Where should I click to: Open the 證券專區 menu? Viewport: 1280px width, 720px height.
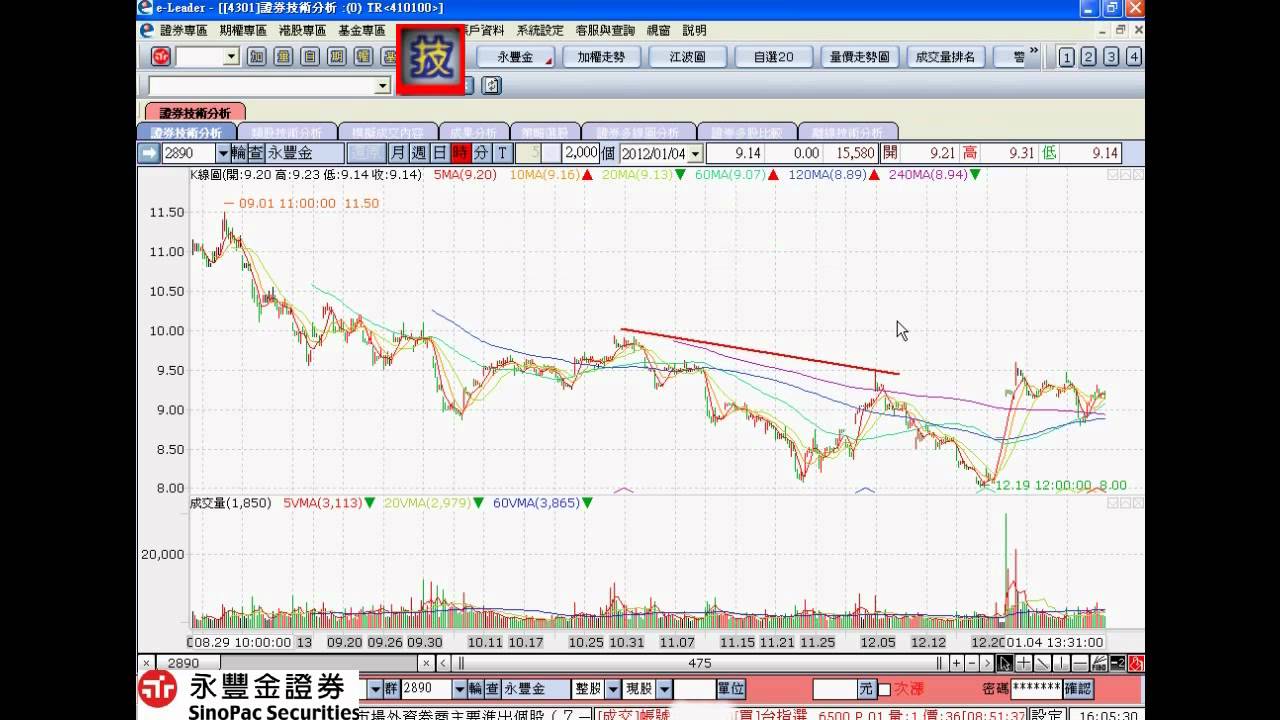click(185, 30)
